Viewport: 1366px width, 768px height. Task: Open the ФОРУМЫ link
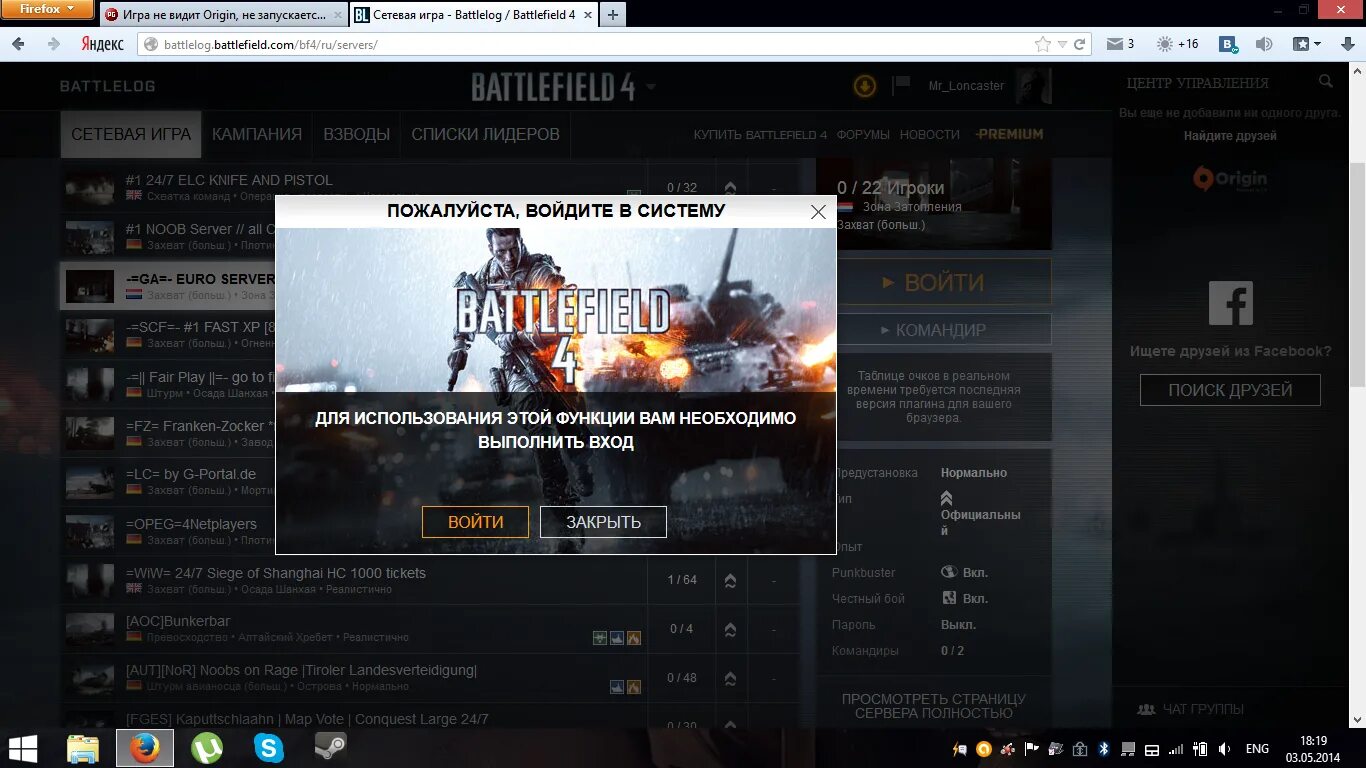click(x=863, y=135)
